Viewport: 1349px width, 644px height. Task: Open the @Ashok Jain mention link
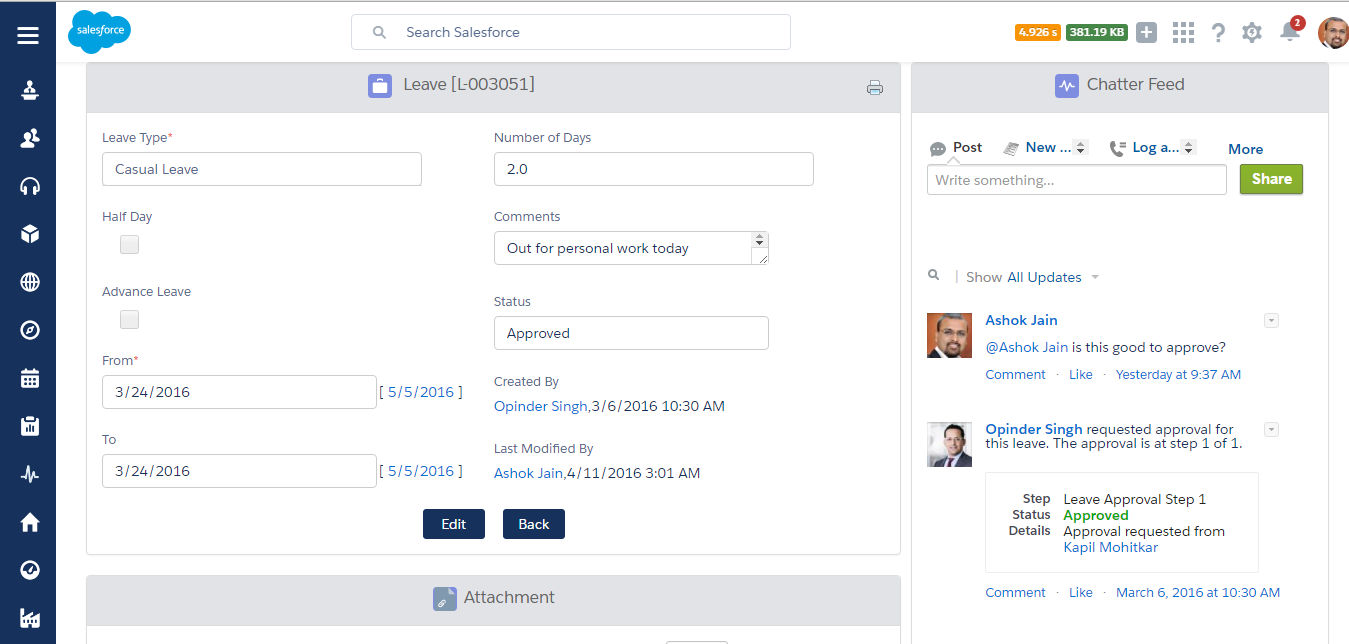(1026, 348)
